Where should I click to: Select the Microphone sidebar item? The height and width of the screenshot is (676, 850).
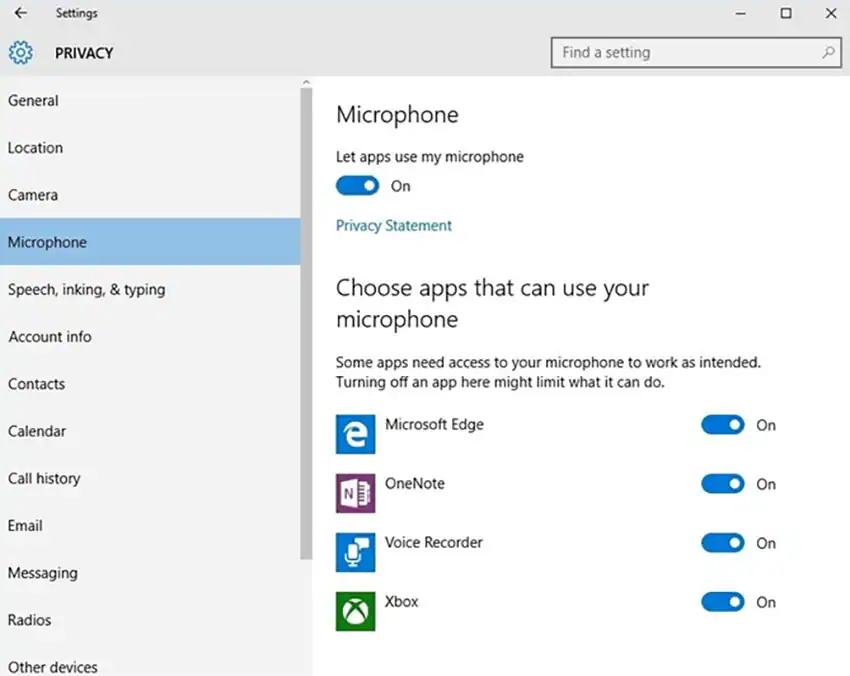(150, 242)
